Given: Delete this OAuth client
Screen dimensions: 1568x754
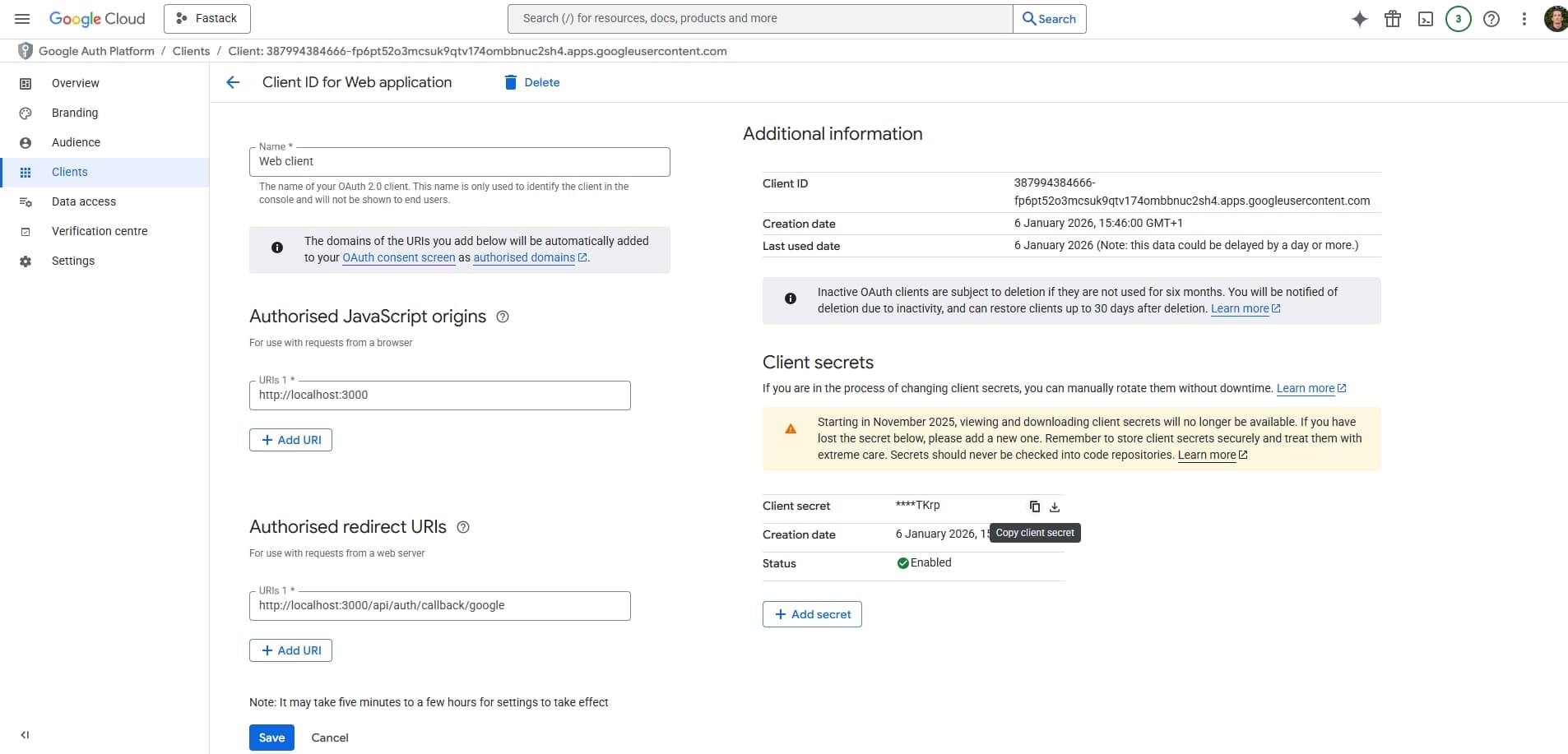Looking at the screenshot, I should (531, 82).
